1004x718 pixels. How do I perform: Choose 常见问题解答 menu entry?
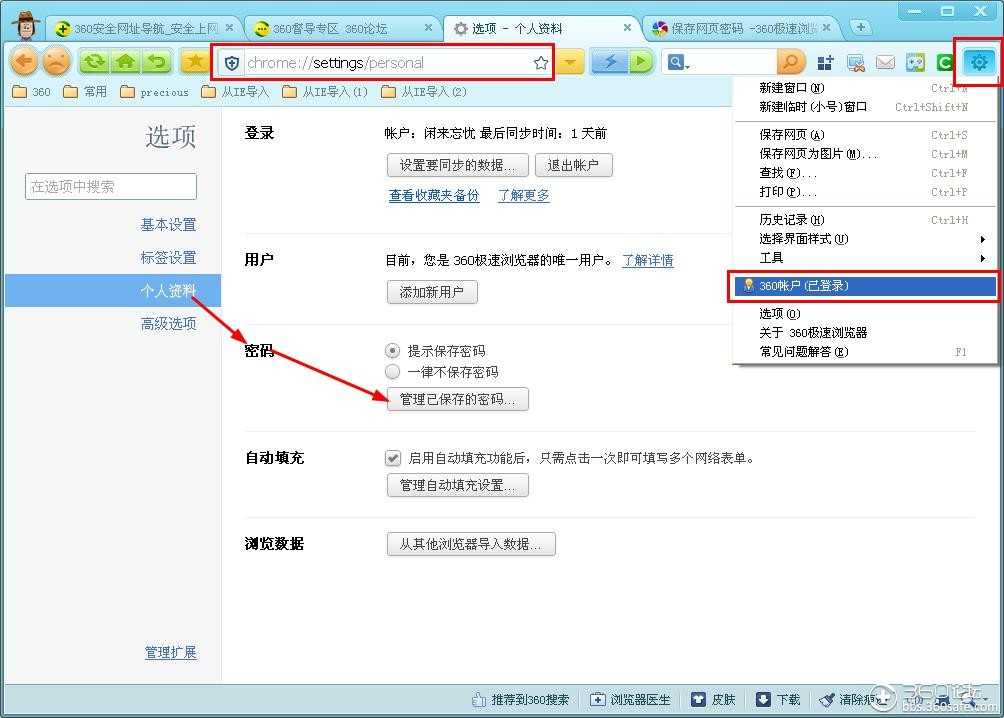[x=864, y=352]
